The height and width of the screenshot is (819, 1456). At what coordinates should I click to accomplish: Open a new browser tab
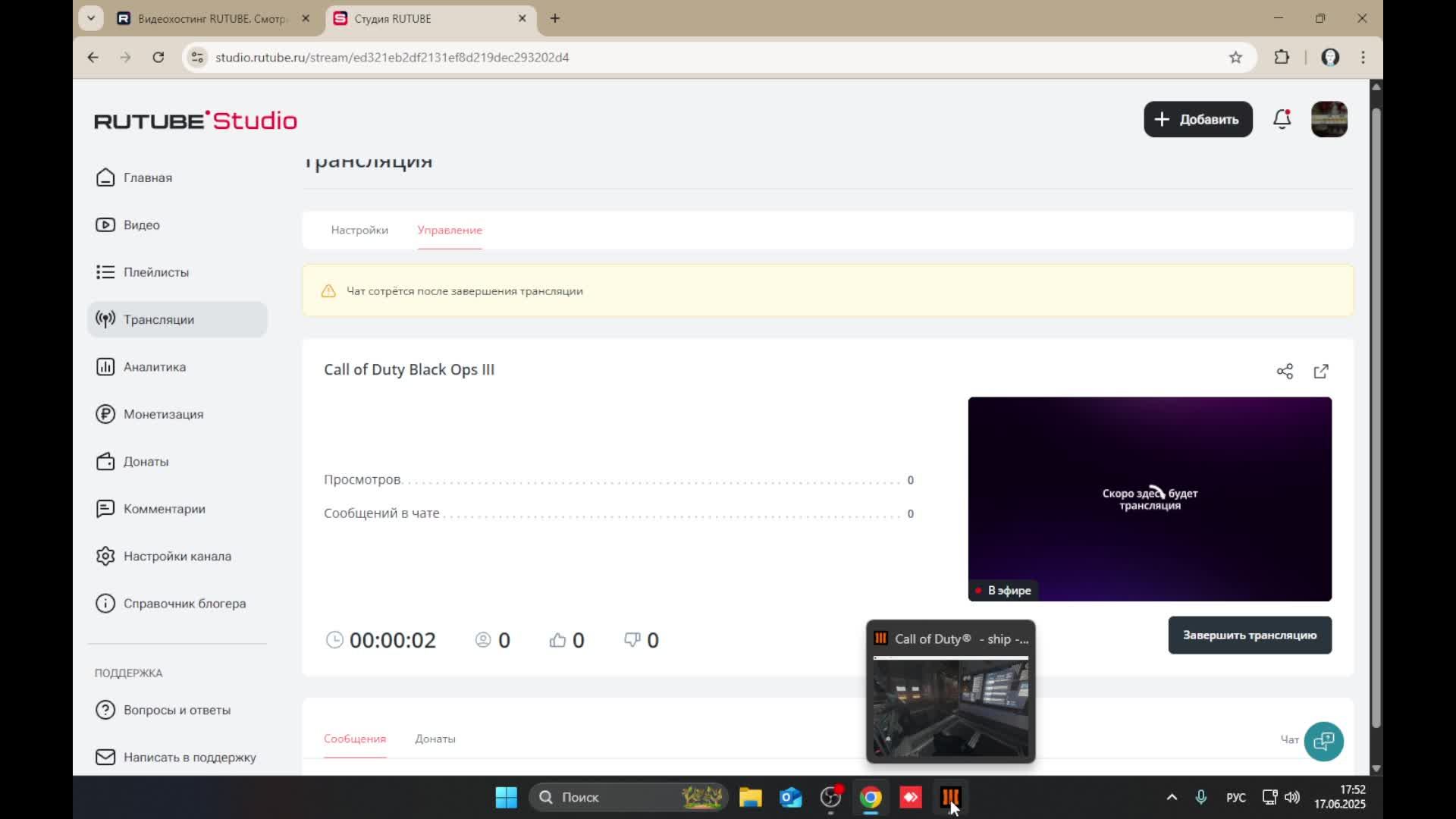click(x=555, y=18)
